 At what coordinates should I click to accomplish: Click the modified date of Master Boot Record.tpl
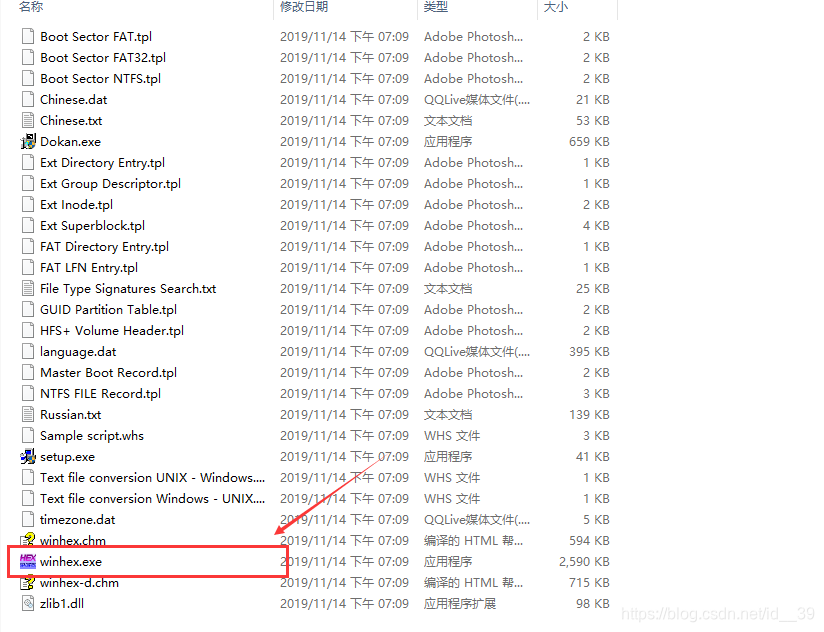click(344, 372)
